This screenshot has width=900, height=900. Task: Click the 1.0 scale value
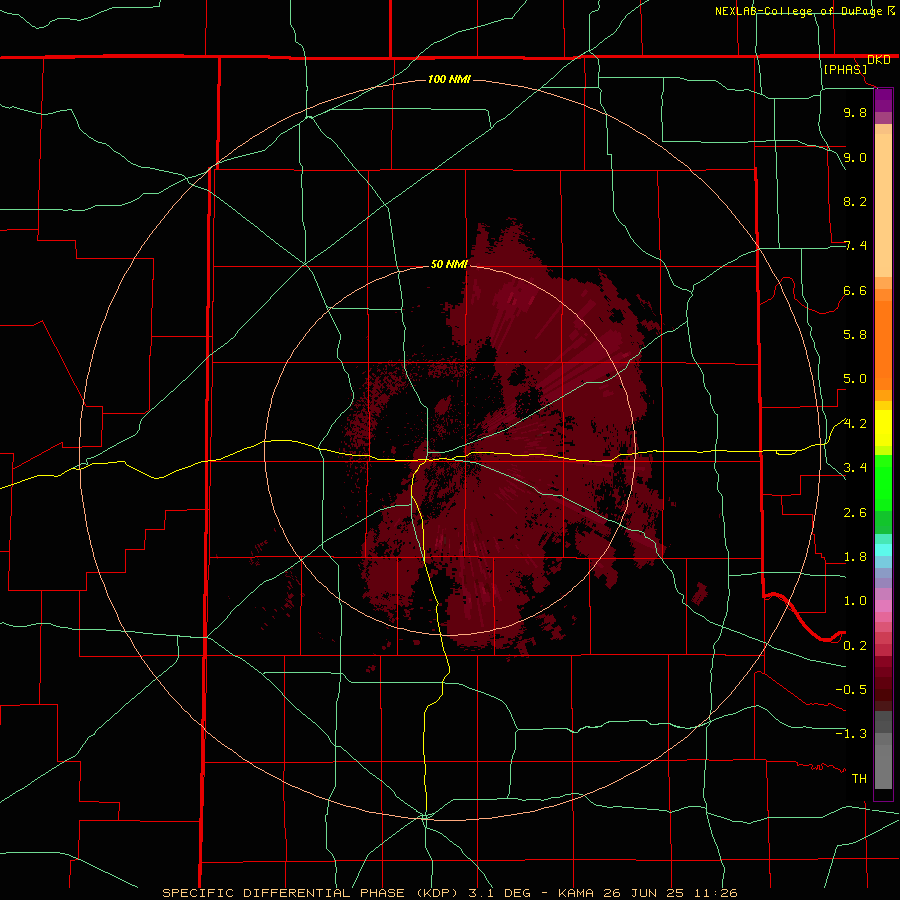[x=855, y=601]
